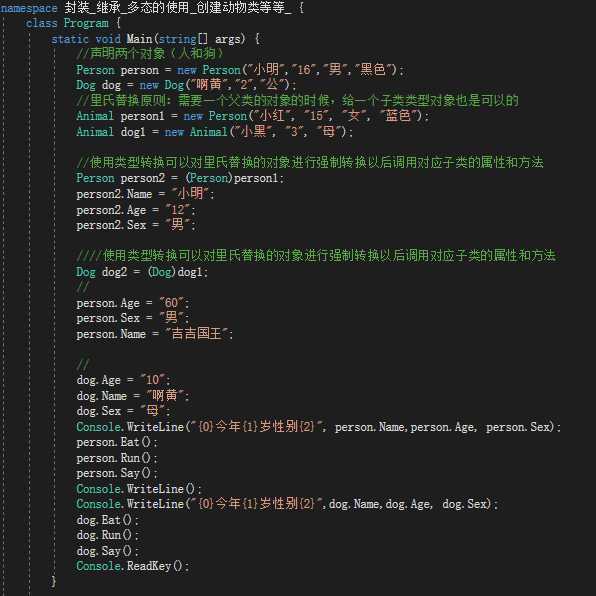Viewport: 596px width, 596px height.
Task: Click line 'Person person2 = (Person)person1;'
Action: (180, 178)
